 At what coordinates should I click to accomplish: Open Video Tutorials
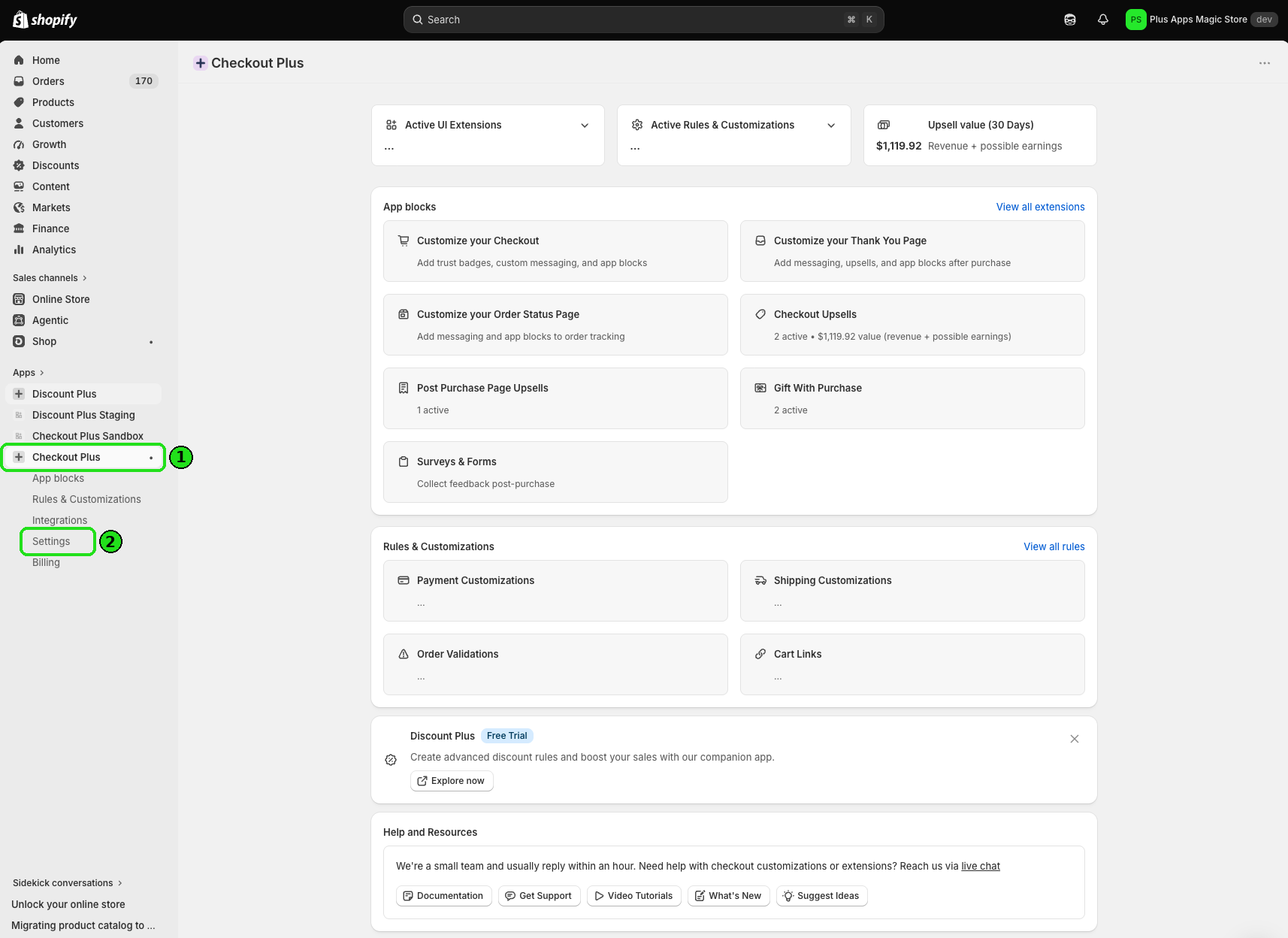coord(633,896)
